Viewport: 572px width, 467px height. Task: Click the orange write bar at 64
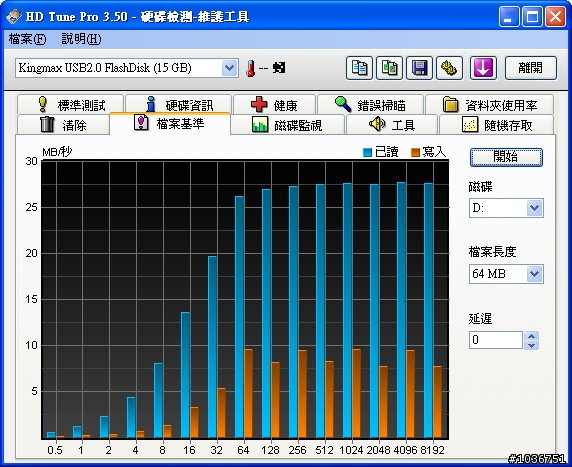pos(248,393)
